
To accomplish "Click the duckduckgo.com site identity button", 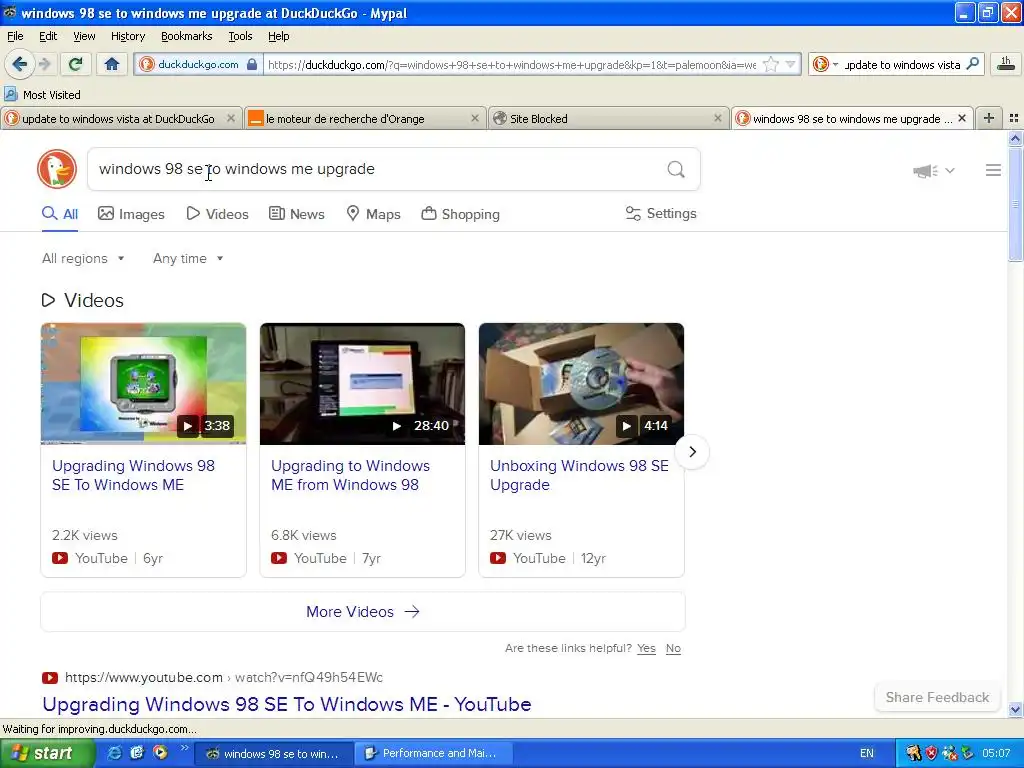I will coord(199,64).
